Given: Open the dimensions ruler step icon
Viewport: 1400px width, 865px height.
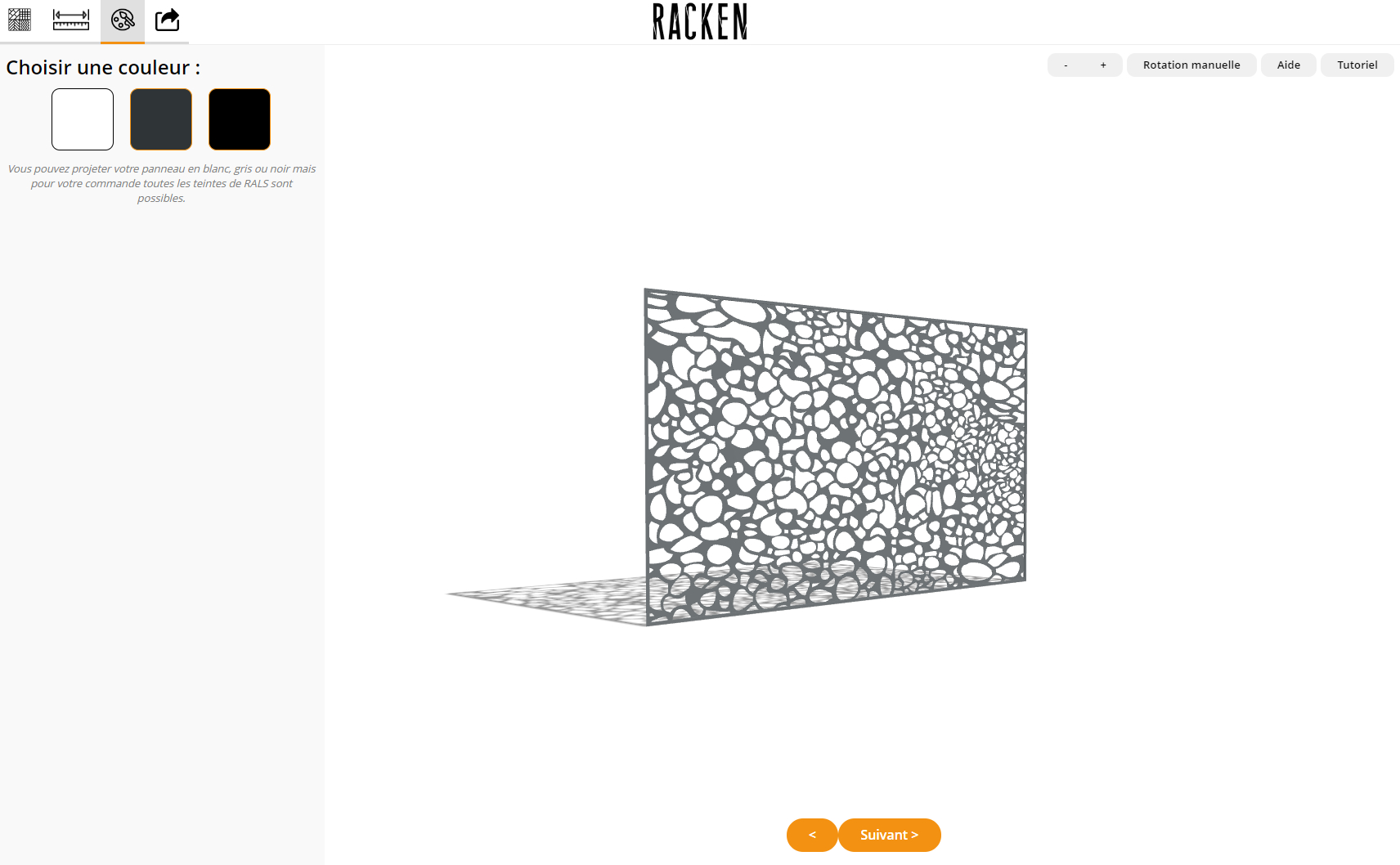Looking at the screenshot, I should (x=71, y=20).
